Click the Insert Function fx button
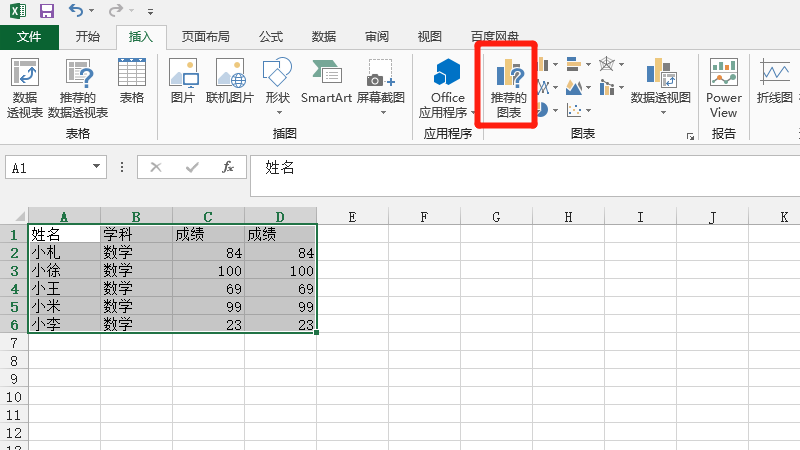The width and height of the screenshot is (800, 450). point(227,168)
